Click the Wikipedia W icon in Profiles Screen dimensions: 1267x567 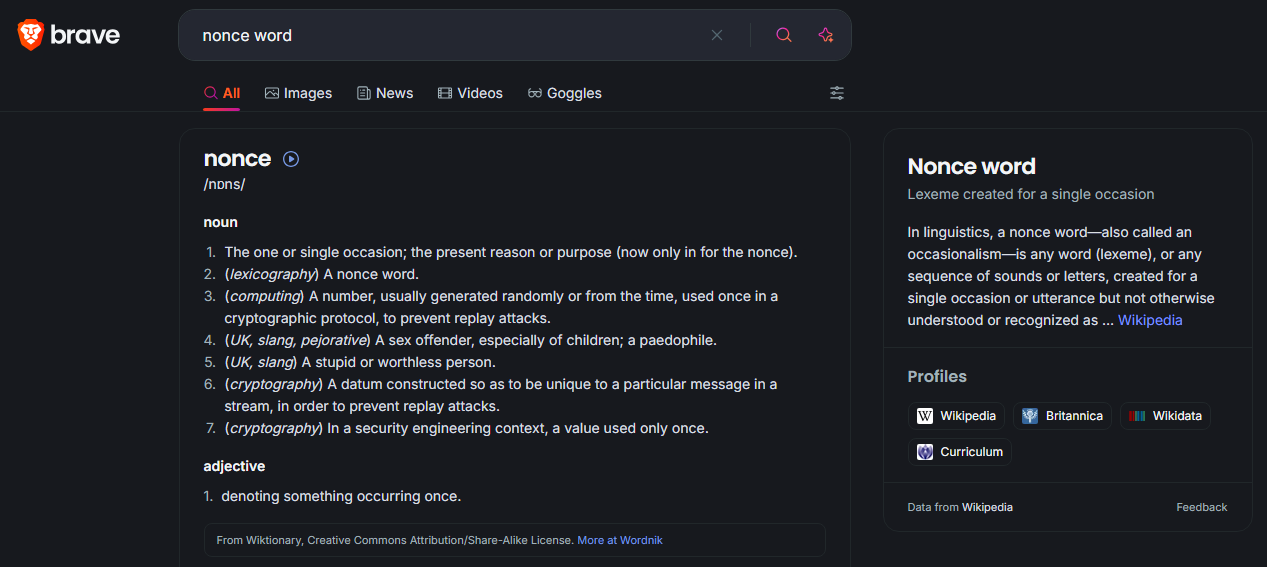pyautogui.click(x=925, y=416)
